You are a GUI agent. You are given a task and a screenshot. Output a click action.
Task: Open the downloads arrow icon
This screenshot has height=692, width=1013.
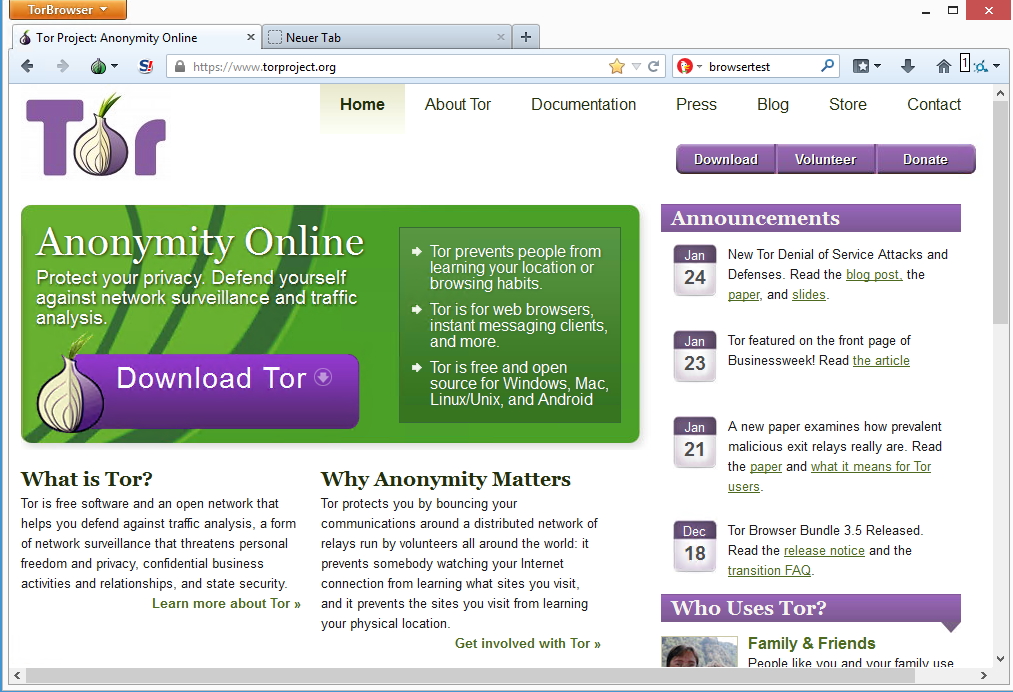coord(908,66)
